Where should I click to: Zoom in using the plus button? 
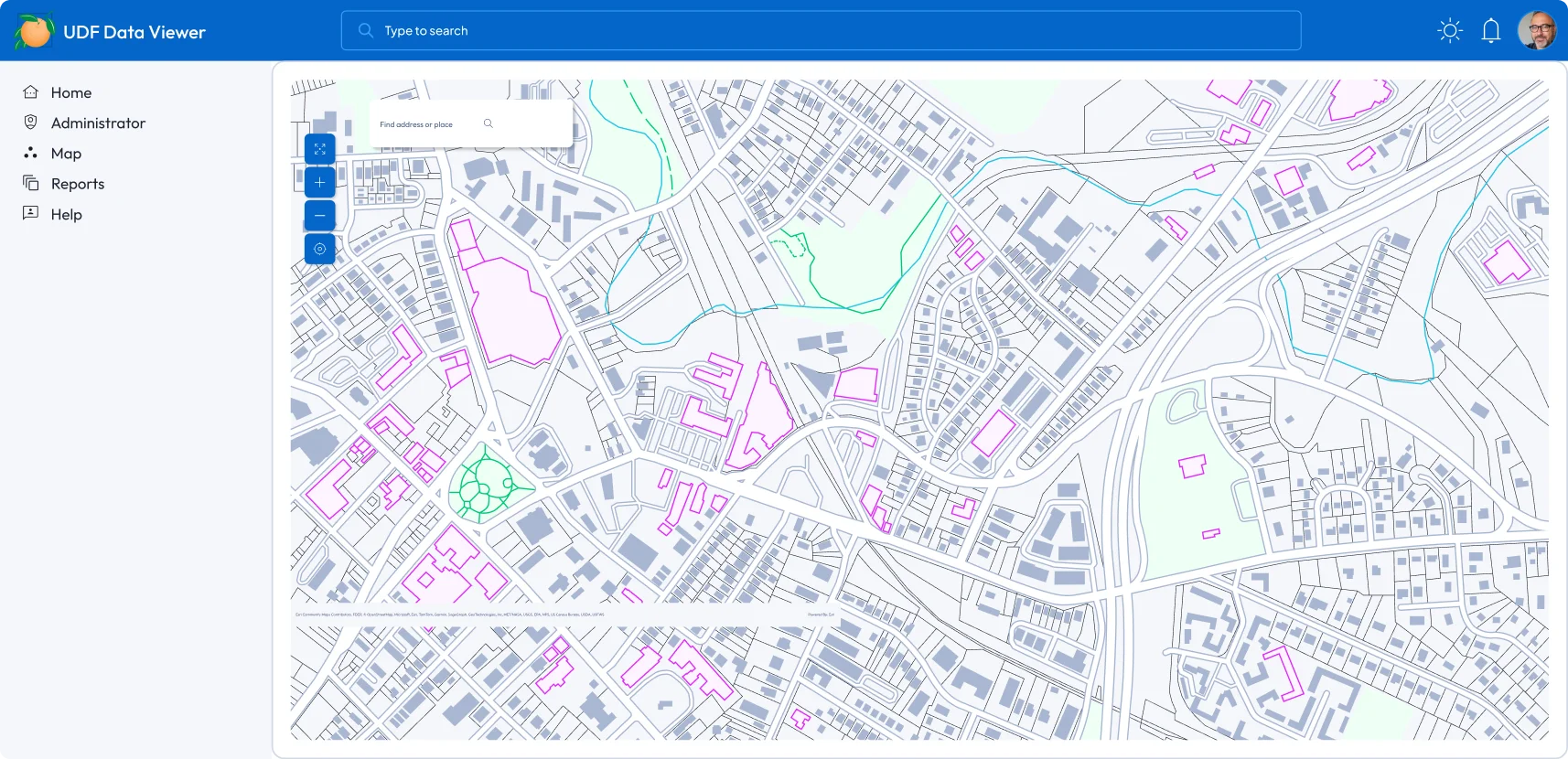tap(319, 183)
